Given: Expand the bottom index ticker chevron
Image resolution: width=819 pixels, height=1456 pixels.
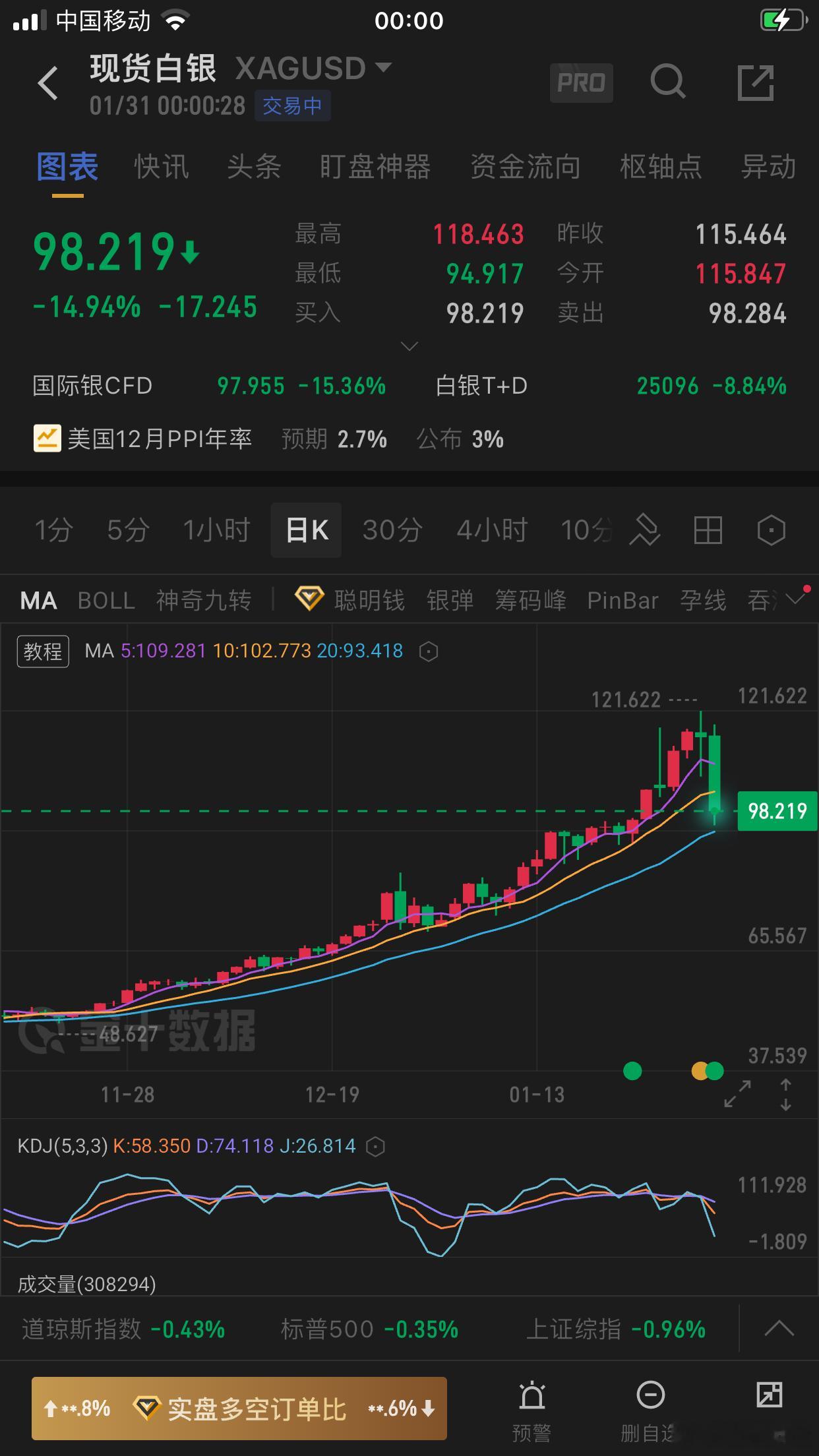Looking at the screenshot, I should (x=779, y=1327).
